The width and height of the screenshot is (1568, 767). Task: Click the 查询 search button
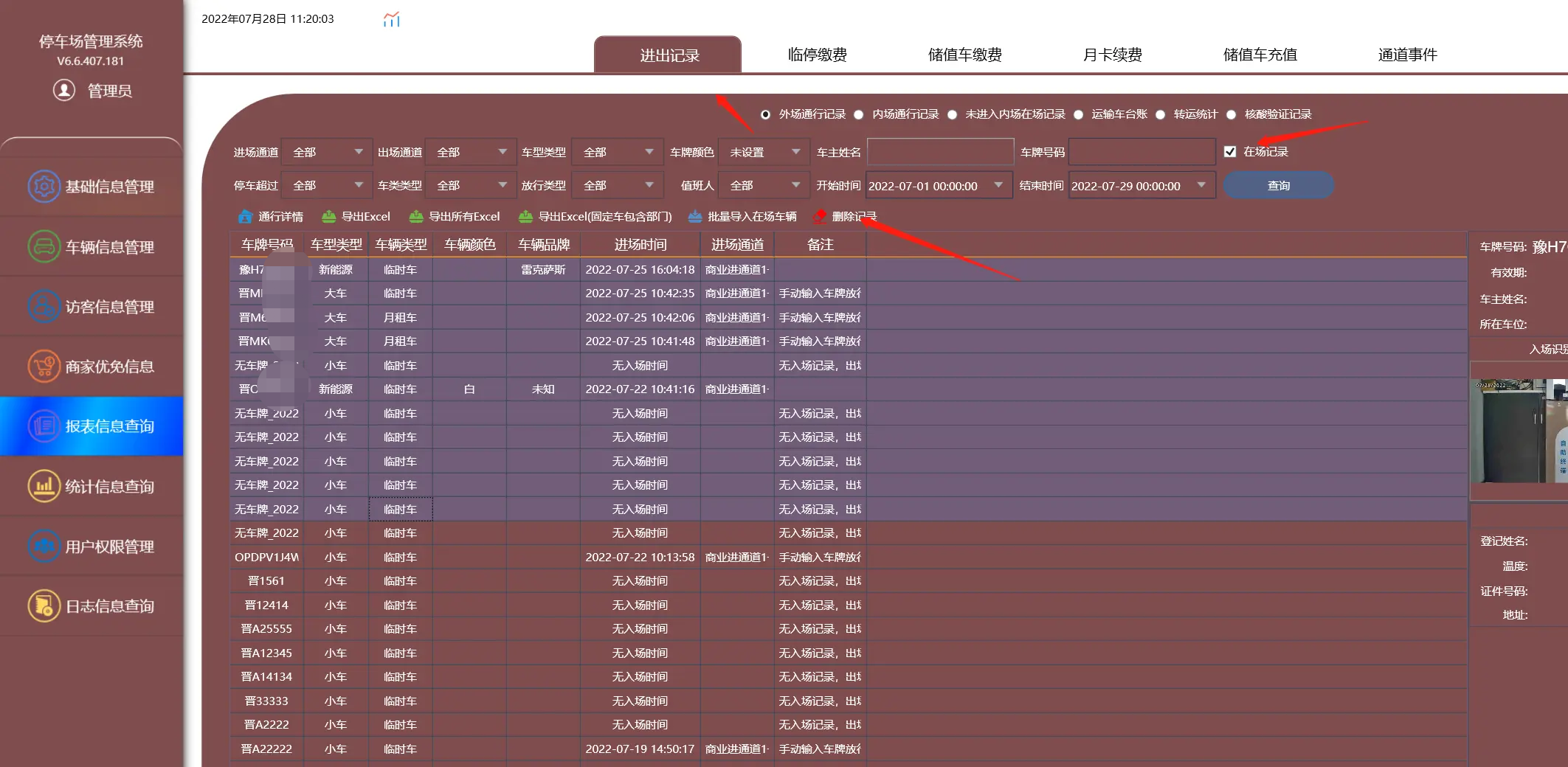pos(1278,185)
